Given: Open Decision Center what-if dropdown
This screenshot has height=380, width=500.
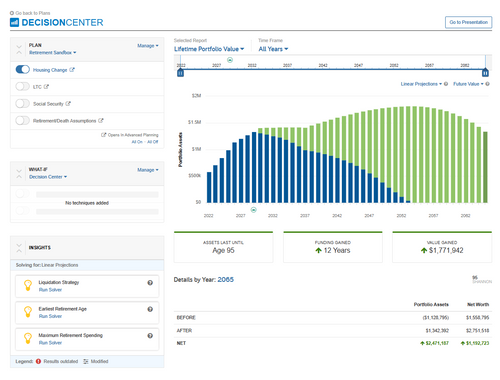Looking at the screenshot, I should (x=48, y=177).
